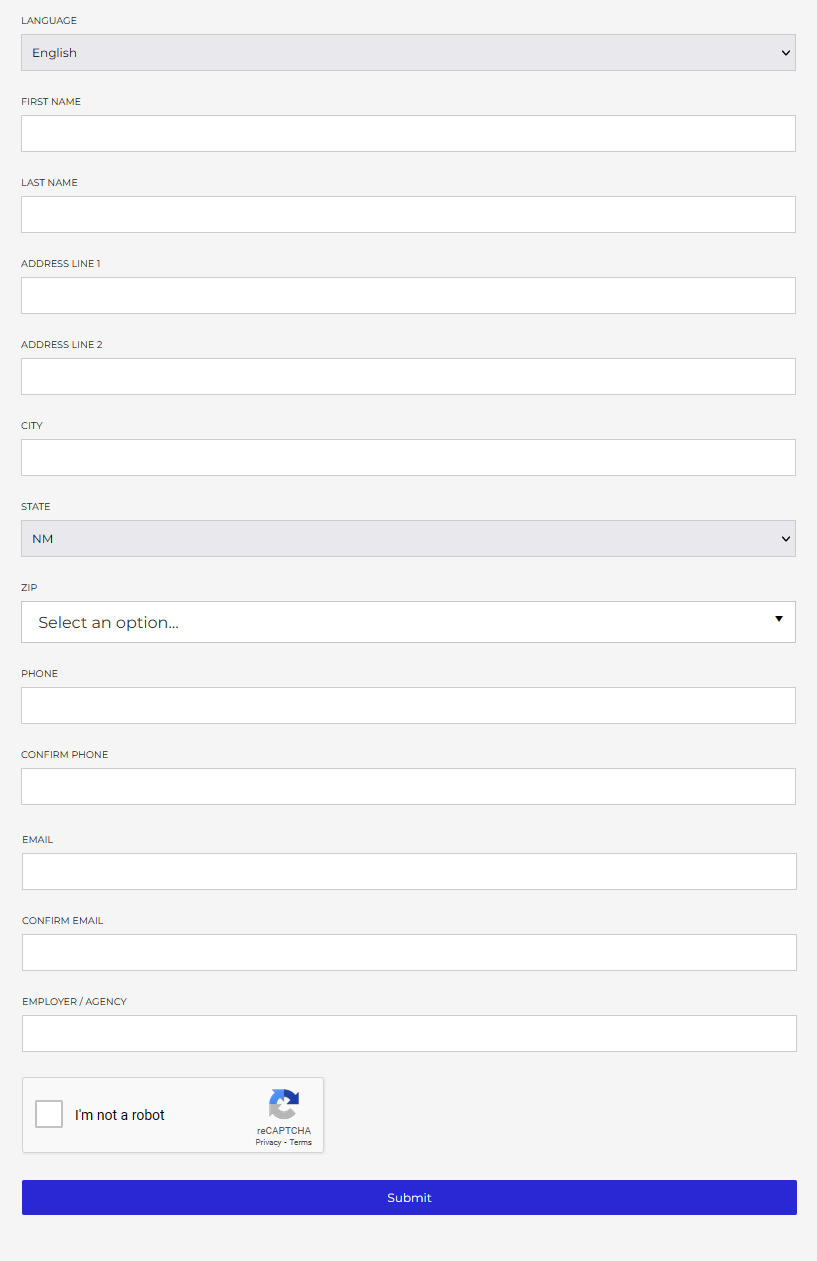Click the Employer / Agency field
Screen dimensions: 817x1261
(x=409, y=1033)
